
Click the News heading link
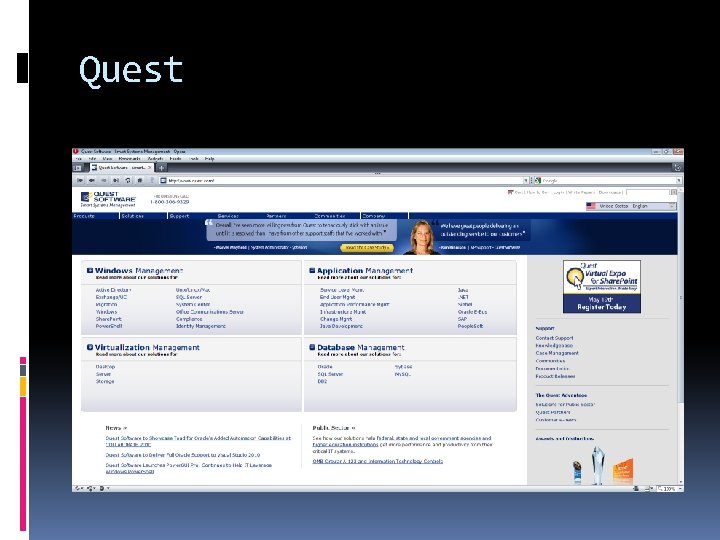[x=116, y=428]
